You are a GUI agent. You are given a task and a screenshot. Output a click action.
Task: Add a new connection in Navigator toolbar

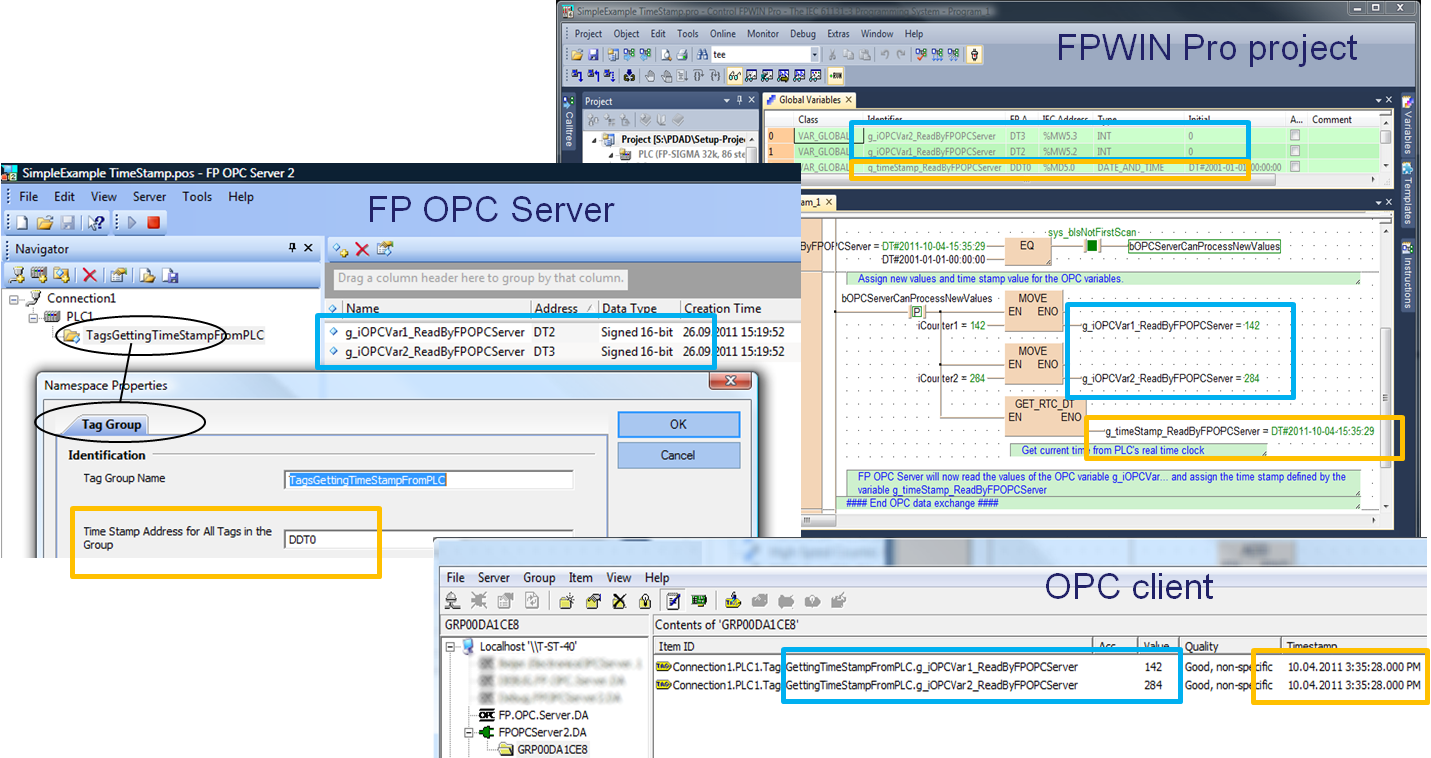pyautogui.click(x=16, y=275)
